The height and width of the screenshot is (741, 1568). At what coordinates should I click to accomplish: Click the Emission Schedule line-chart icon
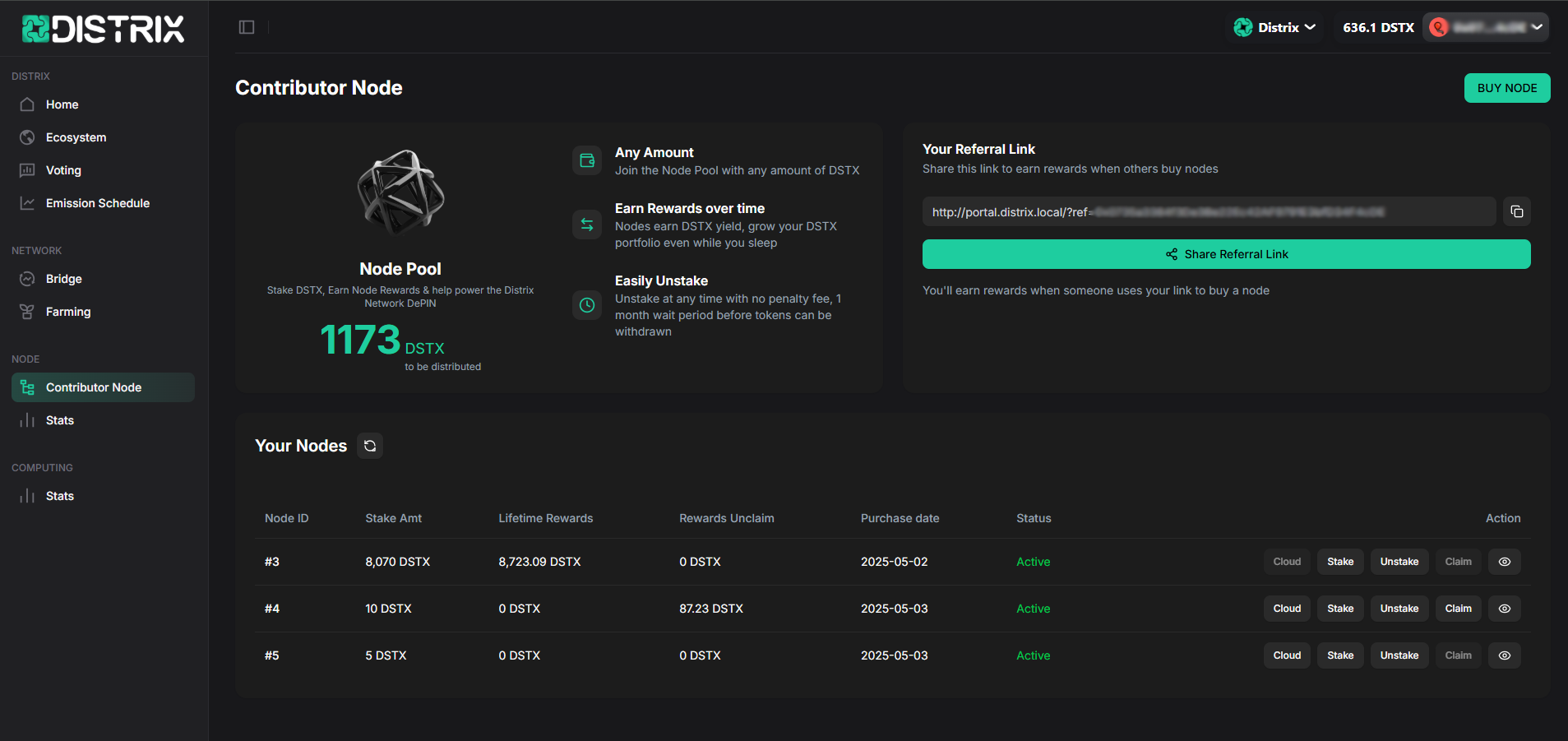27,203
